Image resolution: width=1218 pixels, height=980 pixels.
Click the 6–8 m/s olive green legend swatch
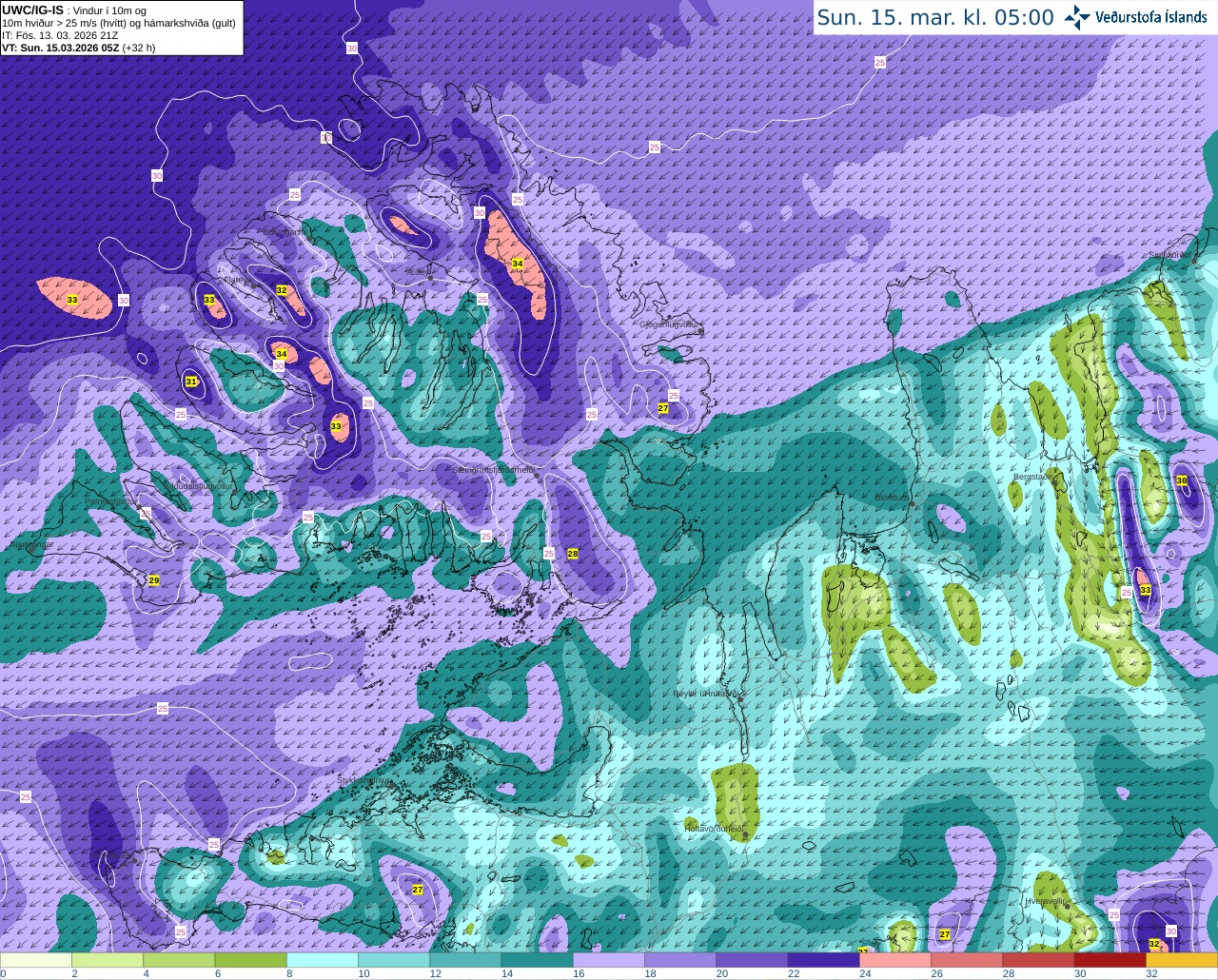(x=250, y=960)
